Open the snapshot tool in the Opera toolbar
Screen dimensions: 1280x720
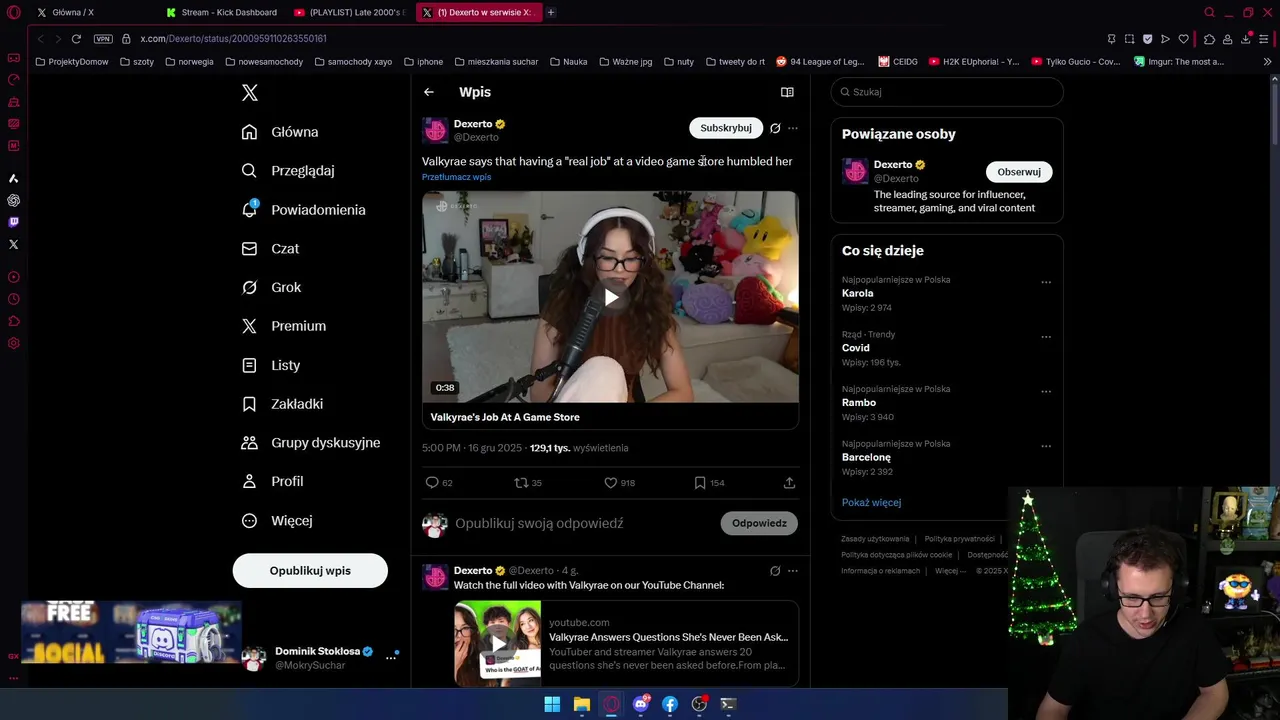[x=1130, y=39]
